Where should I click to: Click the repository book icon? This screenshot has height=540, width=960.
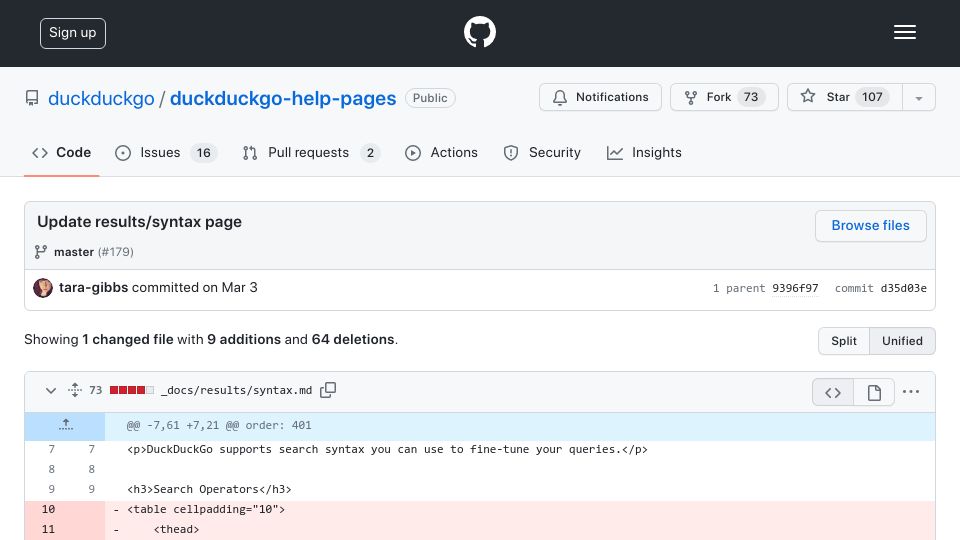coord(32,98)
